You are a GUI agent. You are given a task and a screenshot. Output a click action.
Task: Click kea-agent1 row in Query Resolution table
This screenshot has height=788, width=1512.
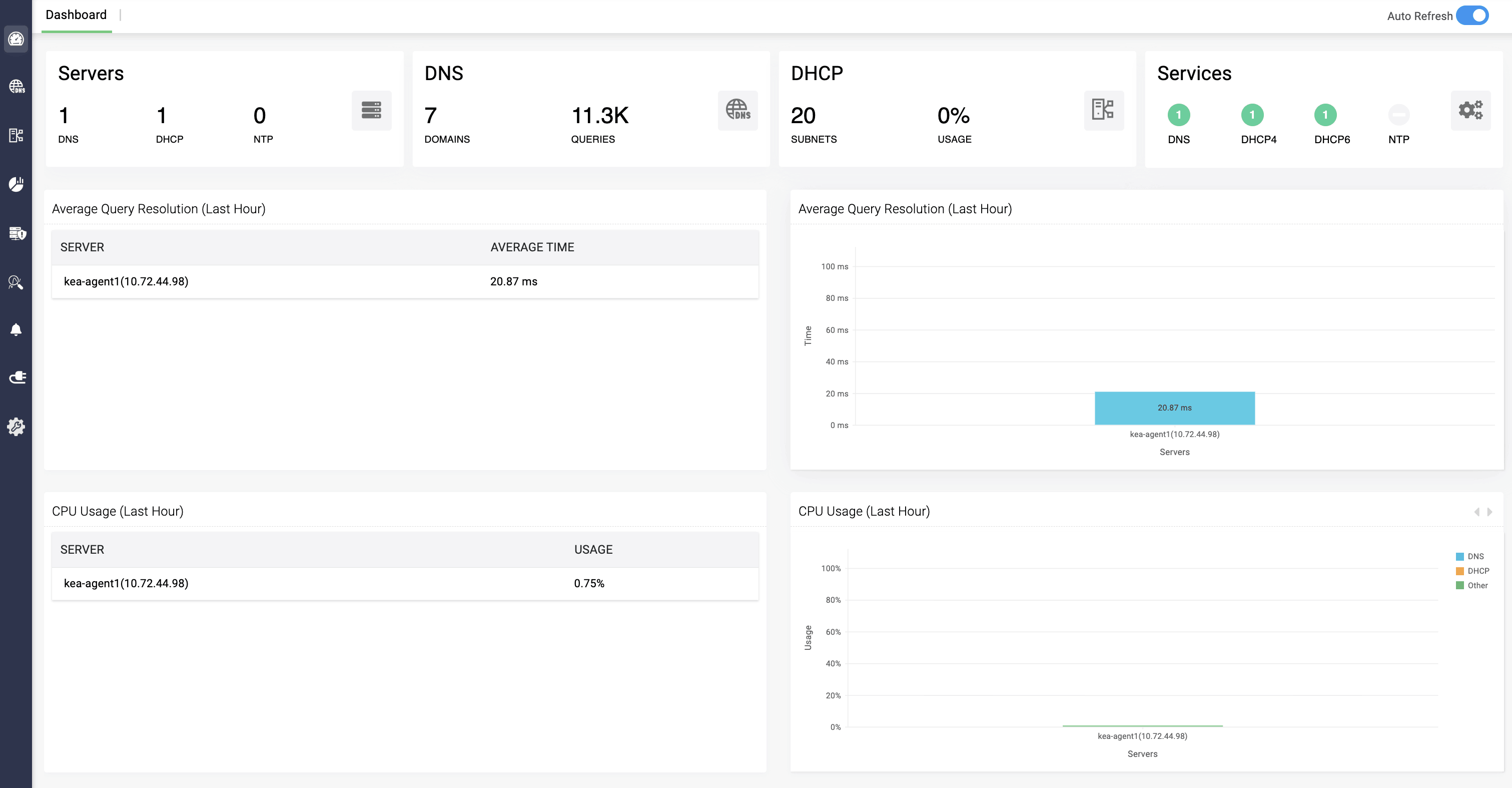click(405, 282)
